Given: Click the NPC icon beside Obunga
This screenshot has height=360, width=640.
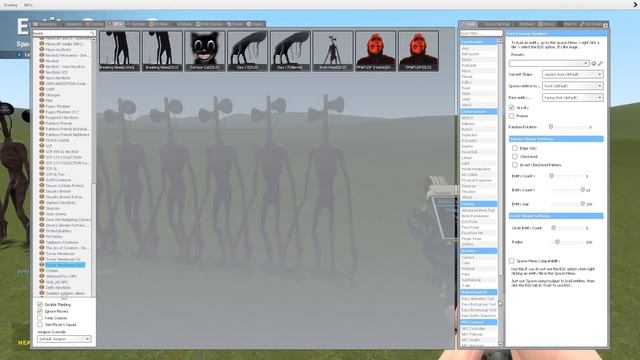Looking at the screenshot, I should 42,95.
